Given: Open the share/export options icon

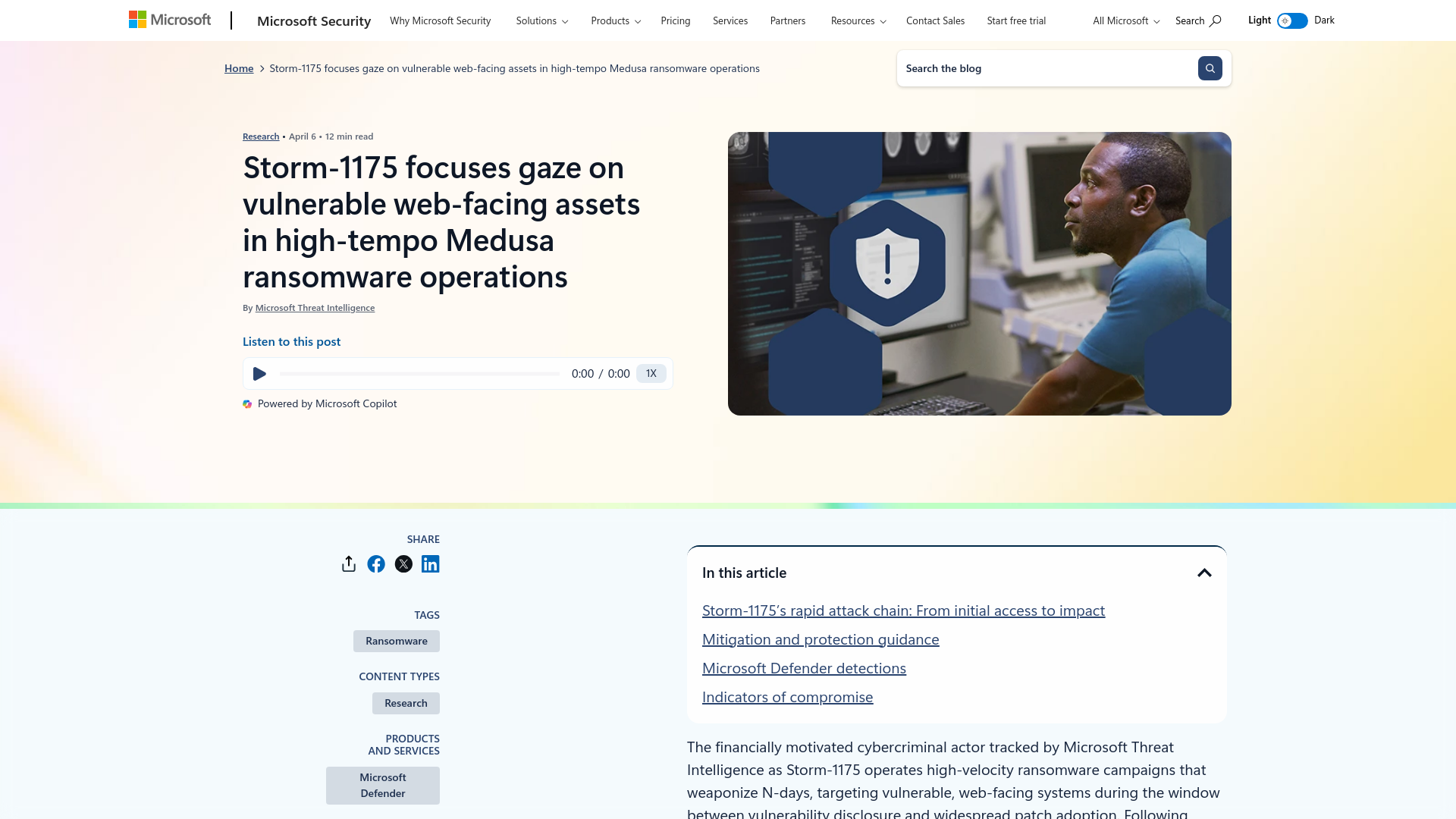Looking at the screenshot, I should click(x=348, y=563).
